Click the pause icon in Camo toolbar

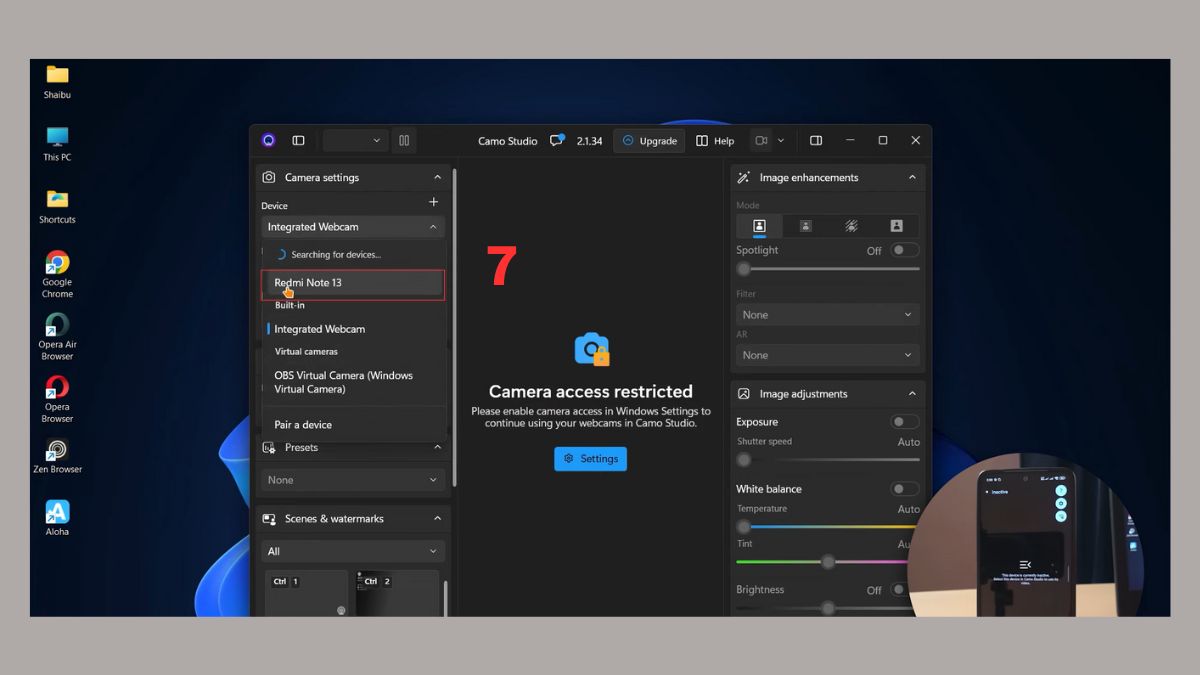point(404,141)
